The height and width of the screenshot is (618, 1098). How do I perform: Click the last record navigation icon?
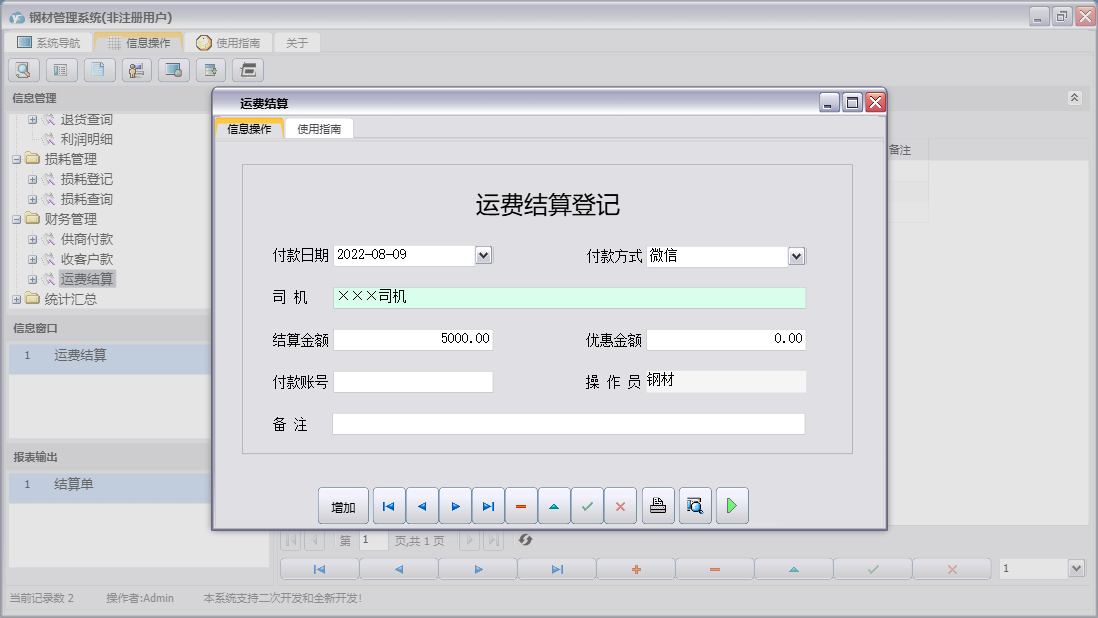tap(488, 505)
